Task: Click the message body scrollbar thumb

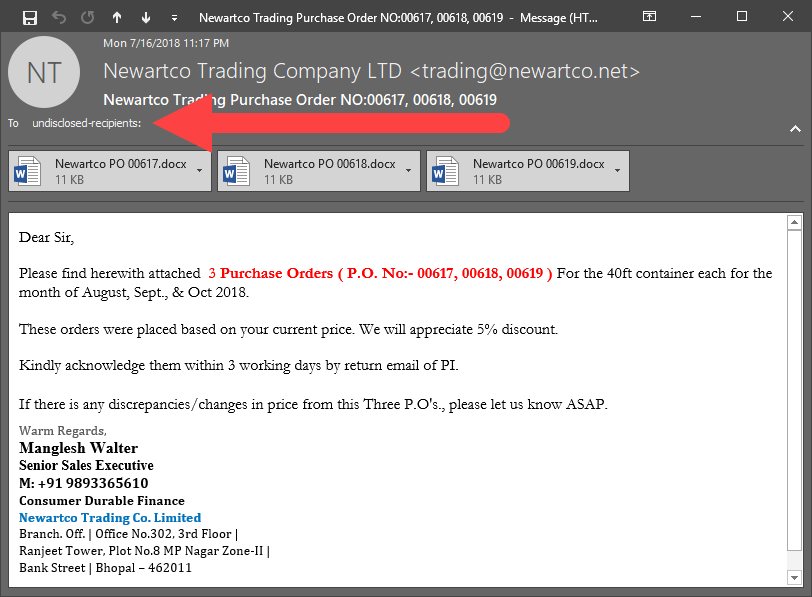Action: click(794, 390)
